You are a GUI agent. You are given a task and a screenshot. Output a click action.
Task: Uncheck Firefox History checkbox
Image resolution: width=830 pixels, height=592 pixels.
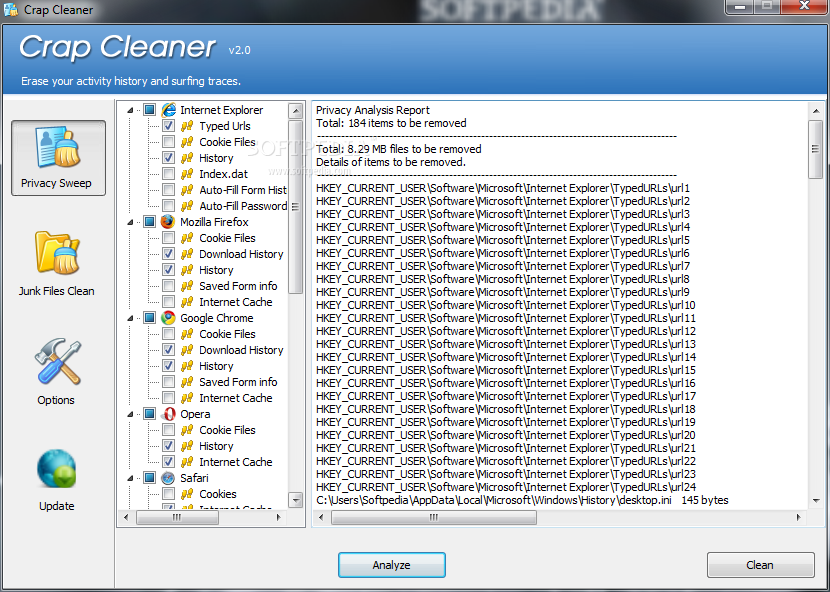point(168,270)
